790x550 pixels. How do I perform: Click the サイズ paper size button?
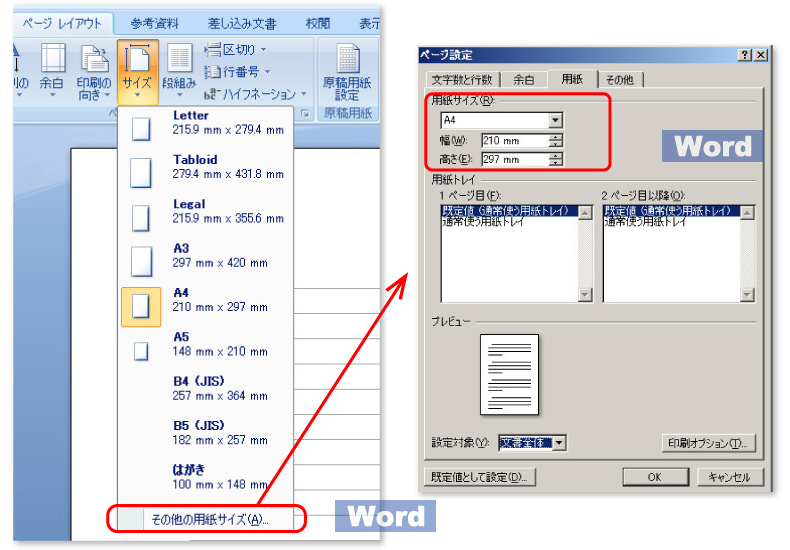pos(138,72)
